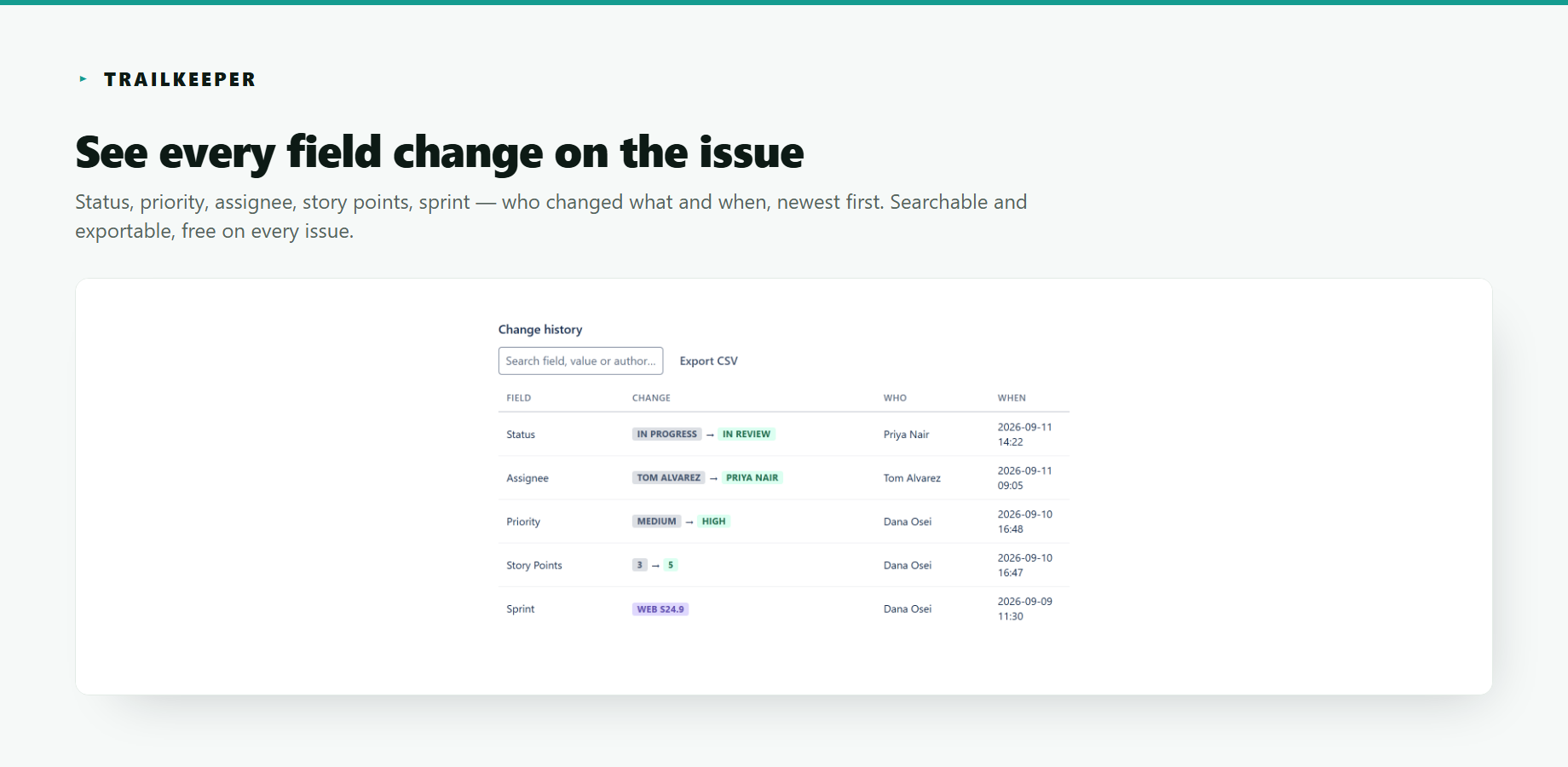Focus the search field, value or author box
The image size is (1568, 767).
[580, 360]
